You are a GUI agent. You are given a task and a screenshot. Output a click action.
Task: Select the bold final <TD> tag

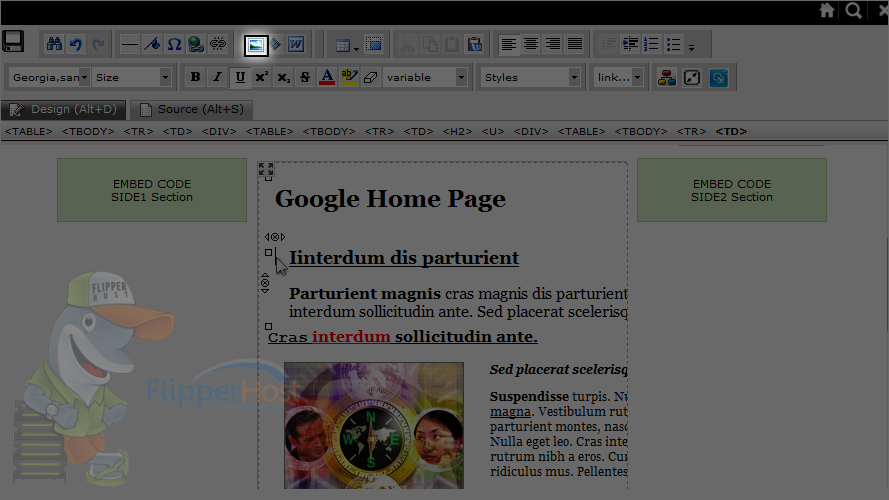[731, 132]
